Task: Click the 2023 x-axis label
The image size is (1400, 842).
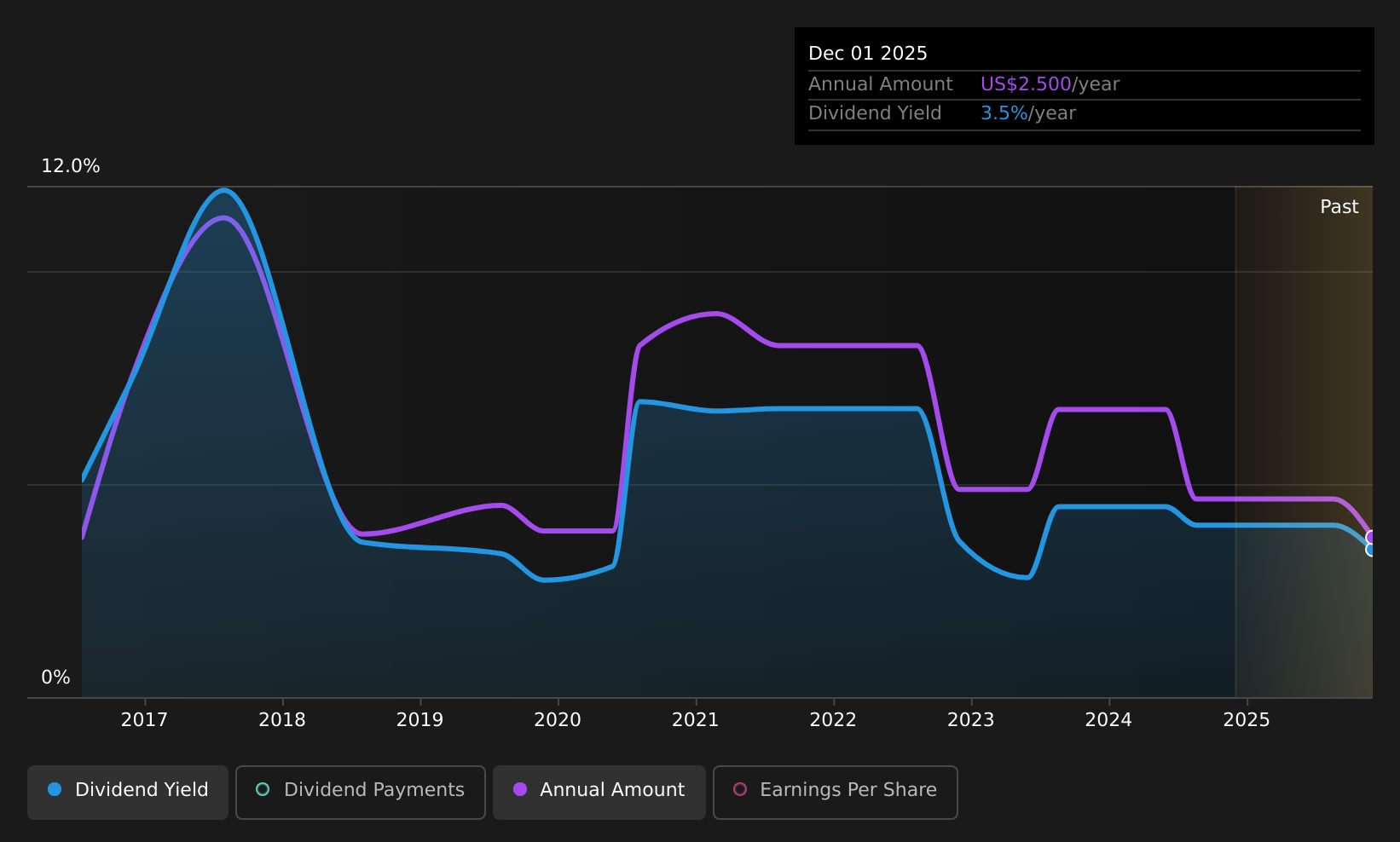Action: pyautogui.click(x=971, y=720)
